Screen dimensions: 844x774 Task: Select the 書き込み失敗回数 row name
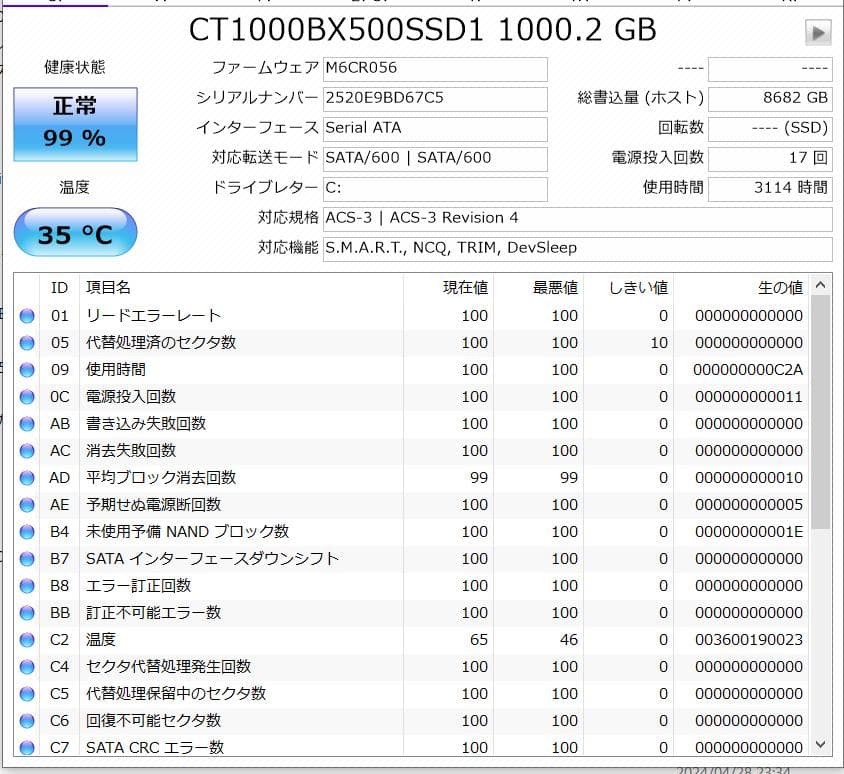pyautogui.click(x=146, y=424)
